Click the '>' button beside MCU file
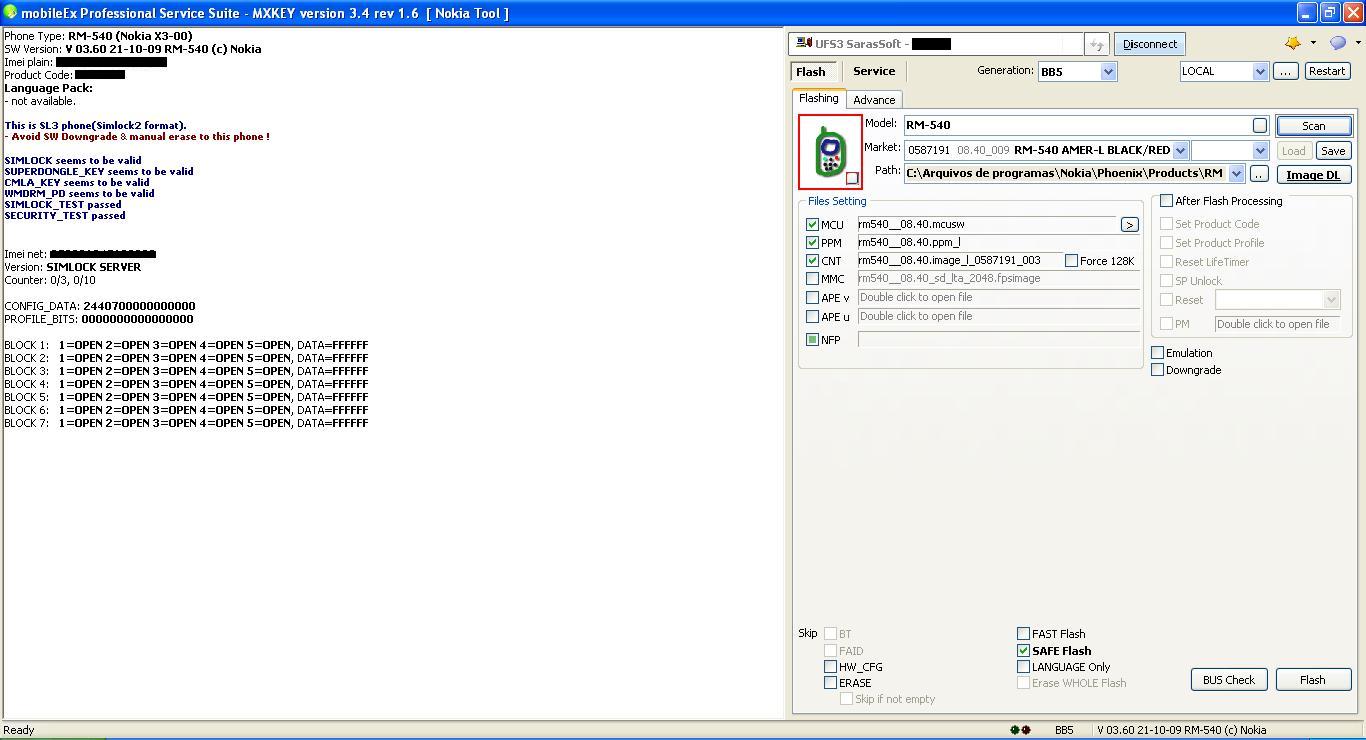 (1129, 225)
